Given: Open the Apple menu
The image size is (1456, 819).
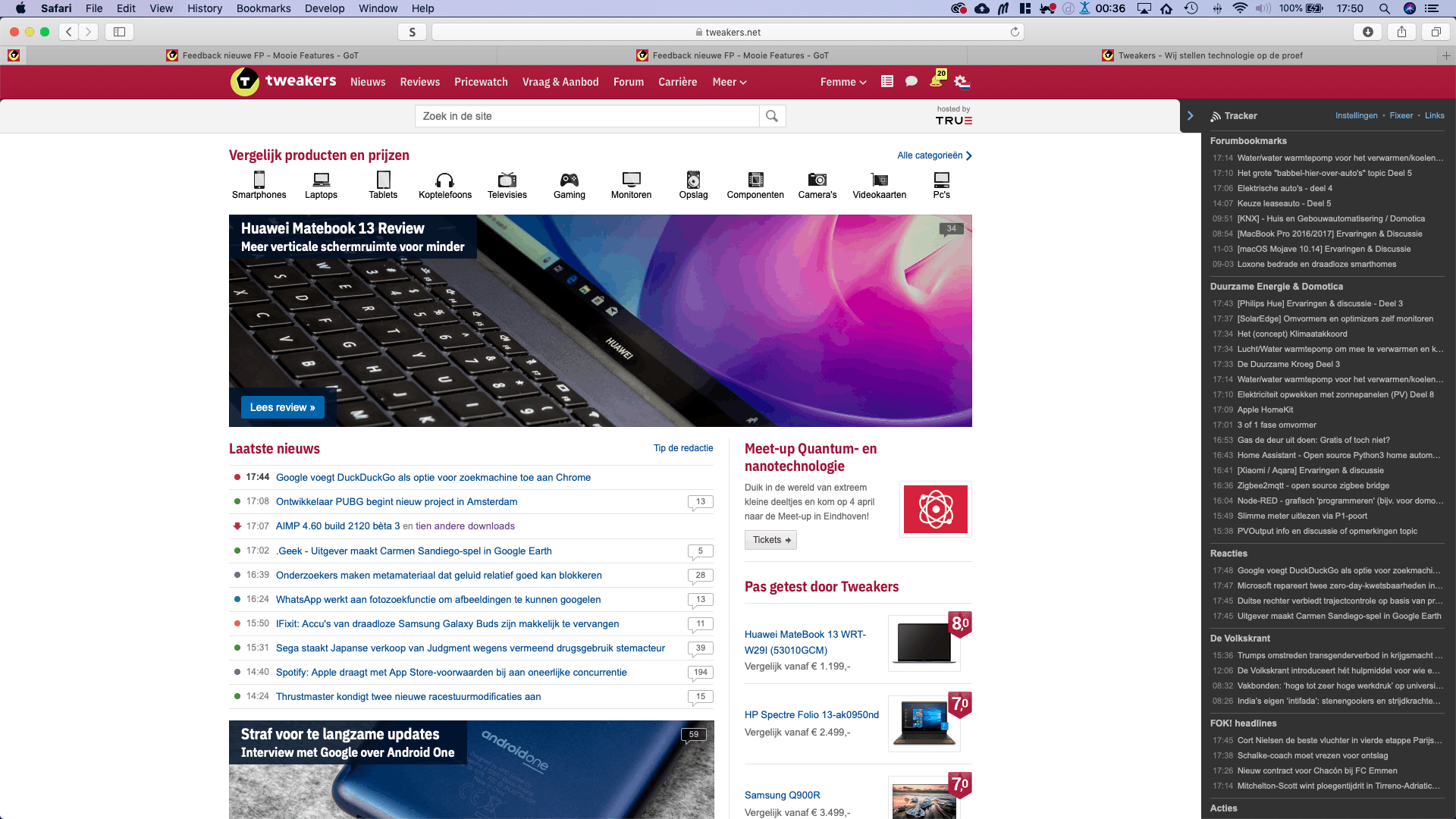Looking at the screenshot, I should [x=20, y=8].
